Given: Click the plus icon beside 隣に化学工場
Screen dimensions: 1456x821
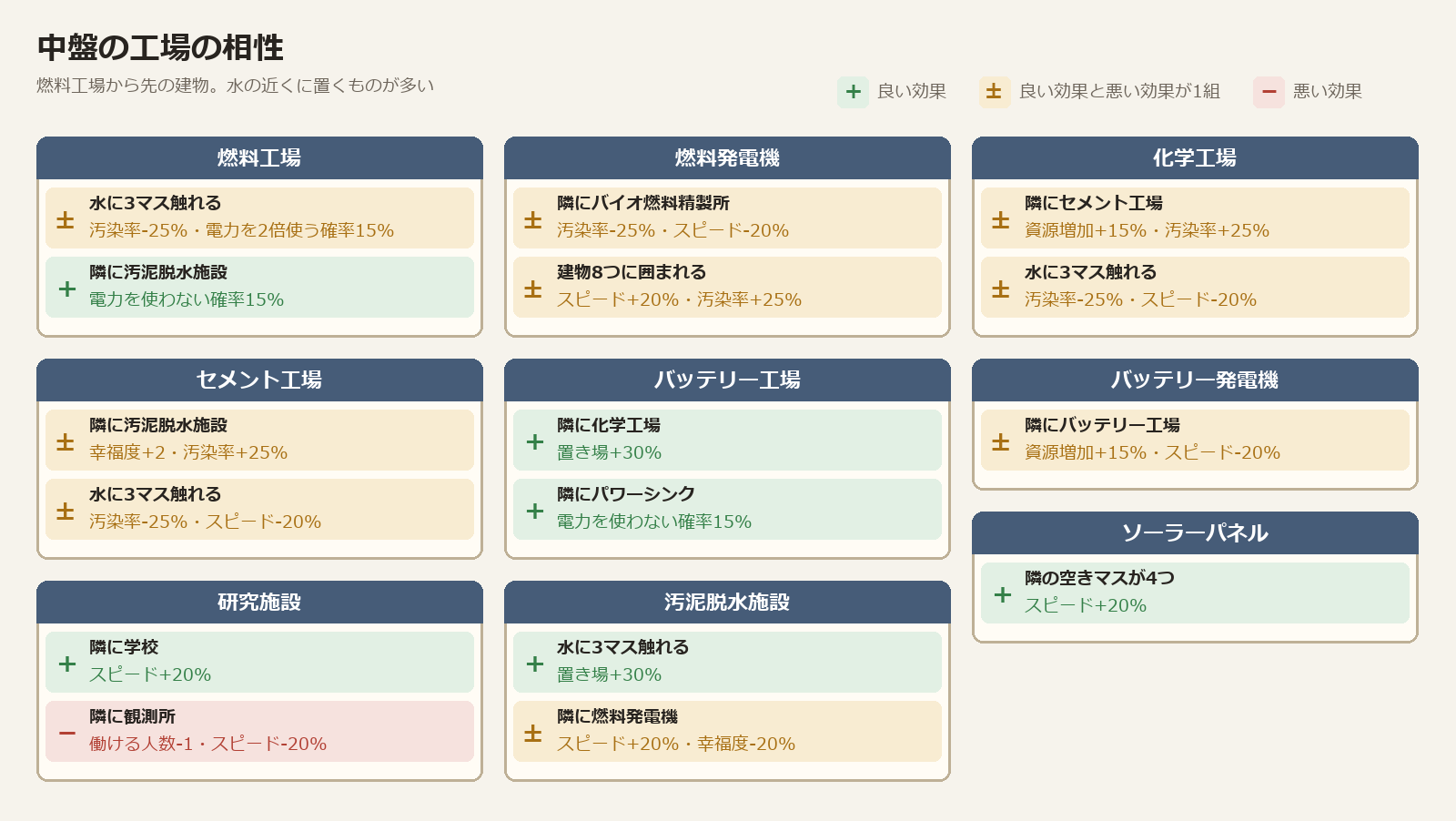Looking at the screenshot, I should [535, 441].
